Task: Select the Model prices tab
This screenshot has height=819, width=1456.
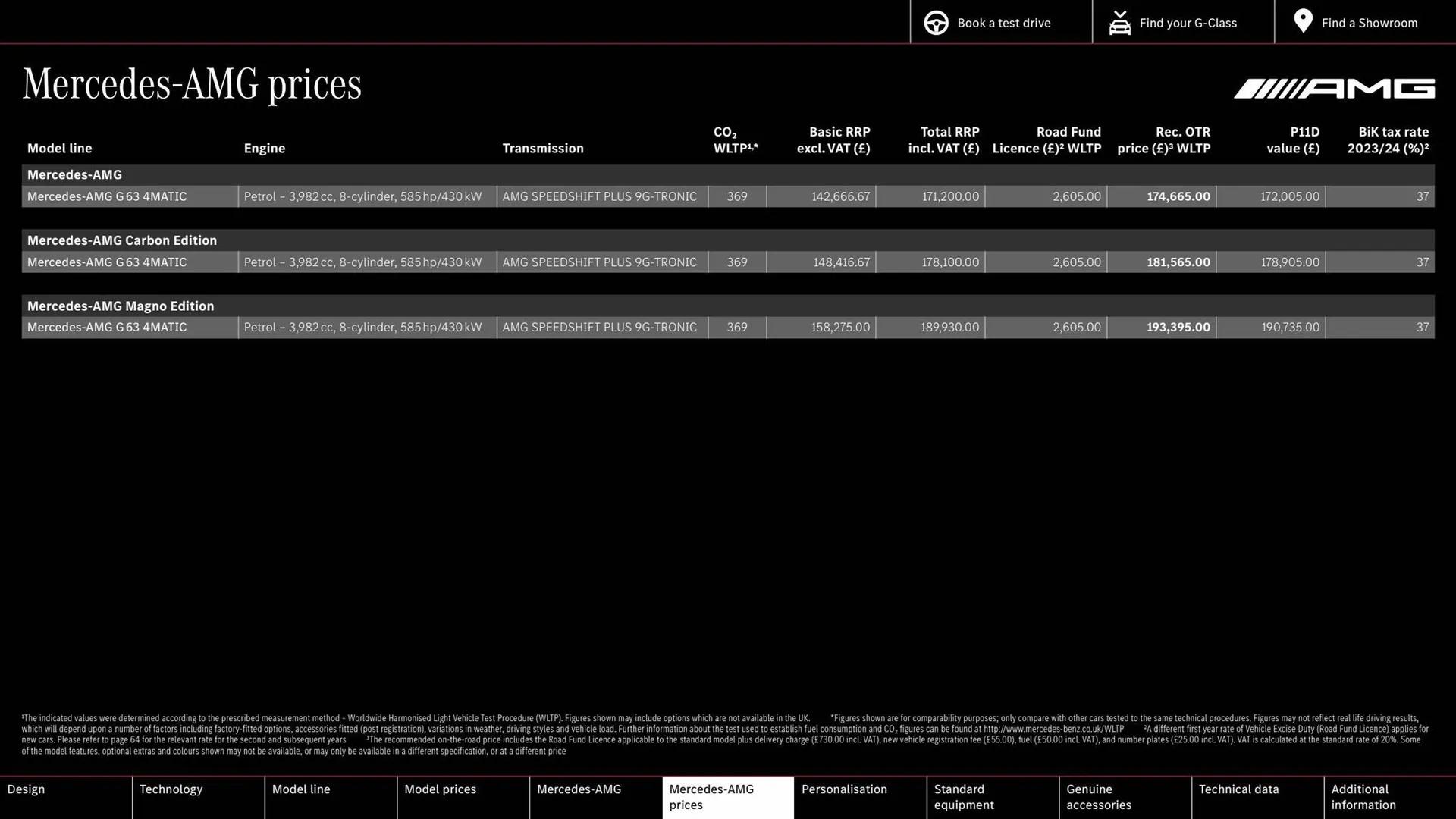Action: coord(440,789)
